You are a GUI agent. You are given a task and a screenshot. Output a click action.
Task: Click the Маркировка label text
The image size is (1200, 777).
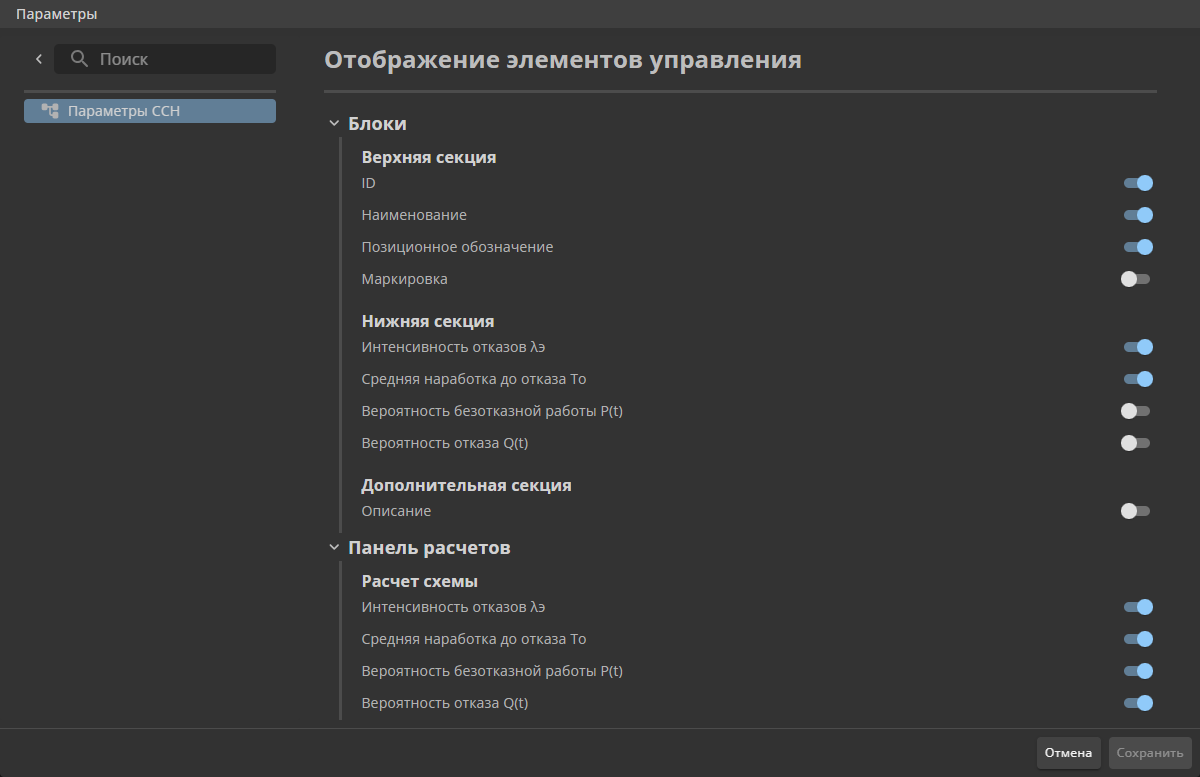pos(404,279)
